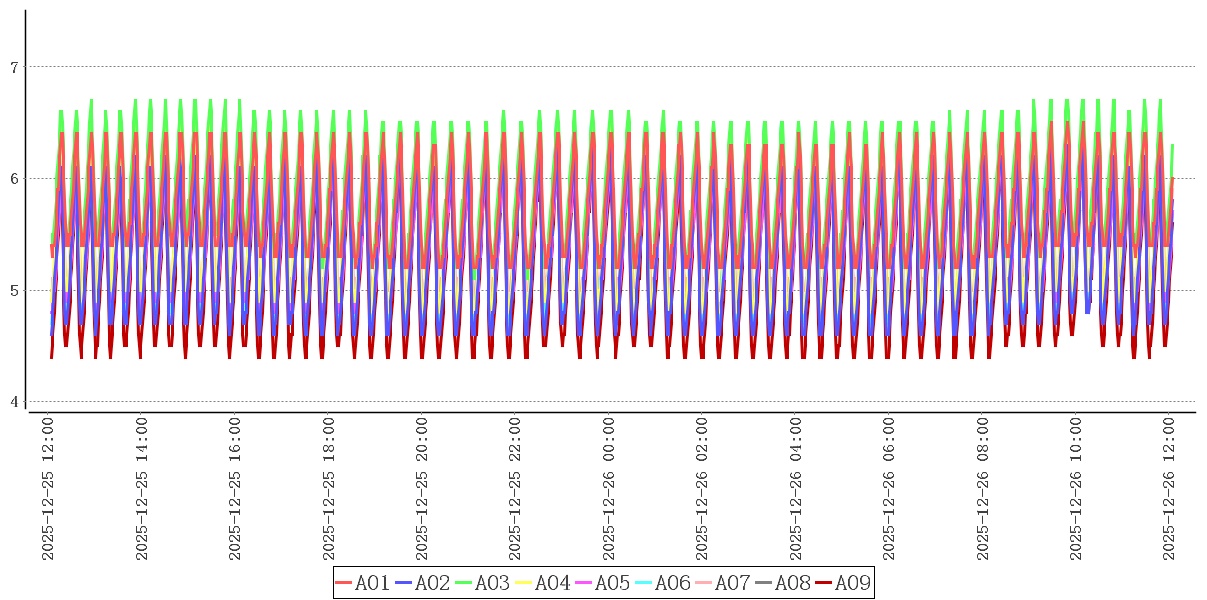Screen dimensions: 1207x600
Task: Select the y-axis value 5 label
Action: click(x=14, y=291)
